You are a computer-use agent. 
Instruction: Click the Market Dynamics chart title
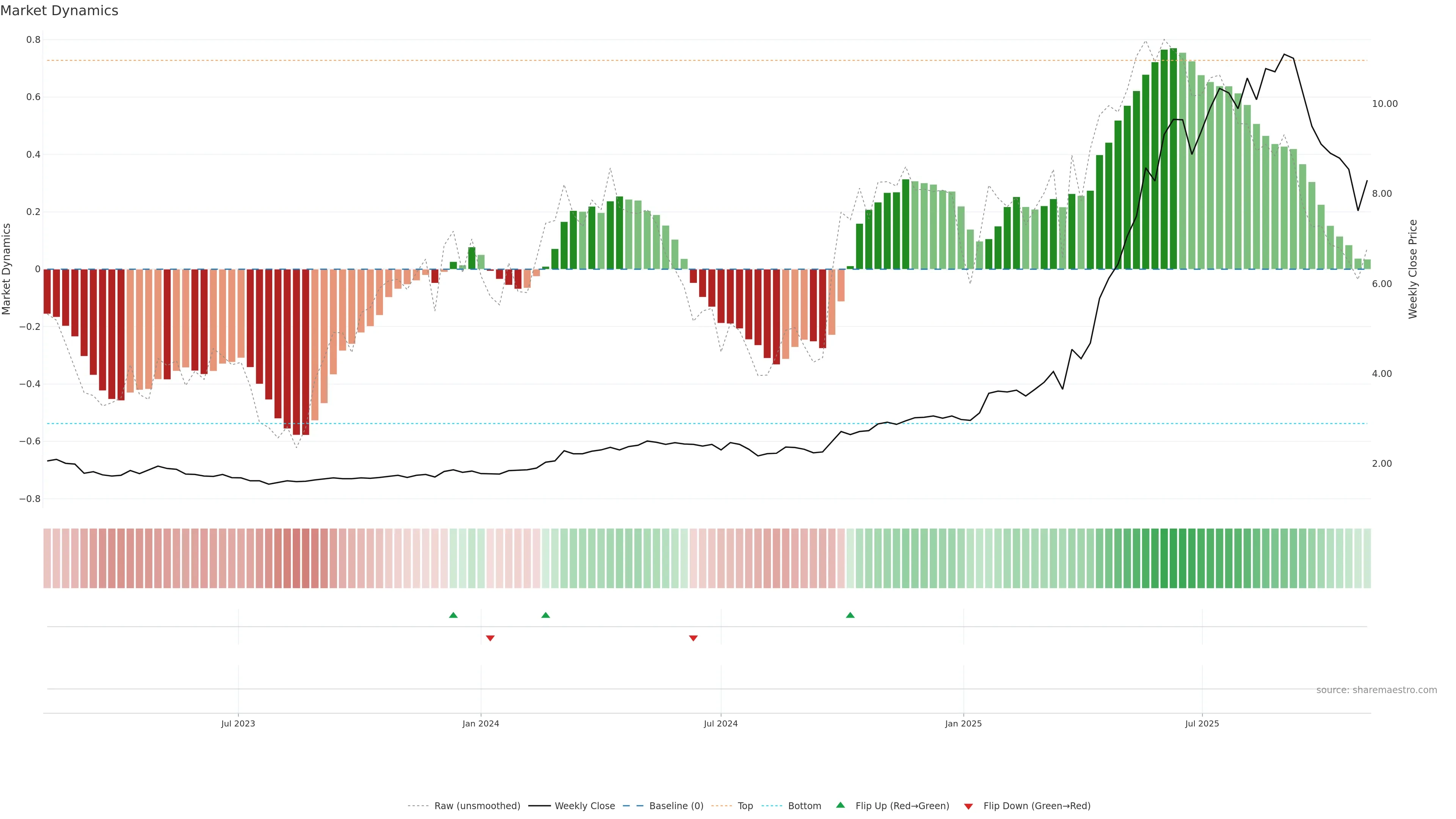click(x=60, y=11)
